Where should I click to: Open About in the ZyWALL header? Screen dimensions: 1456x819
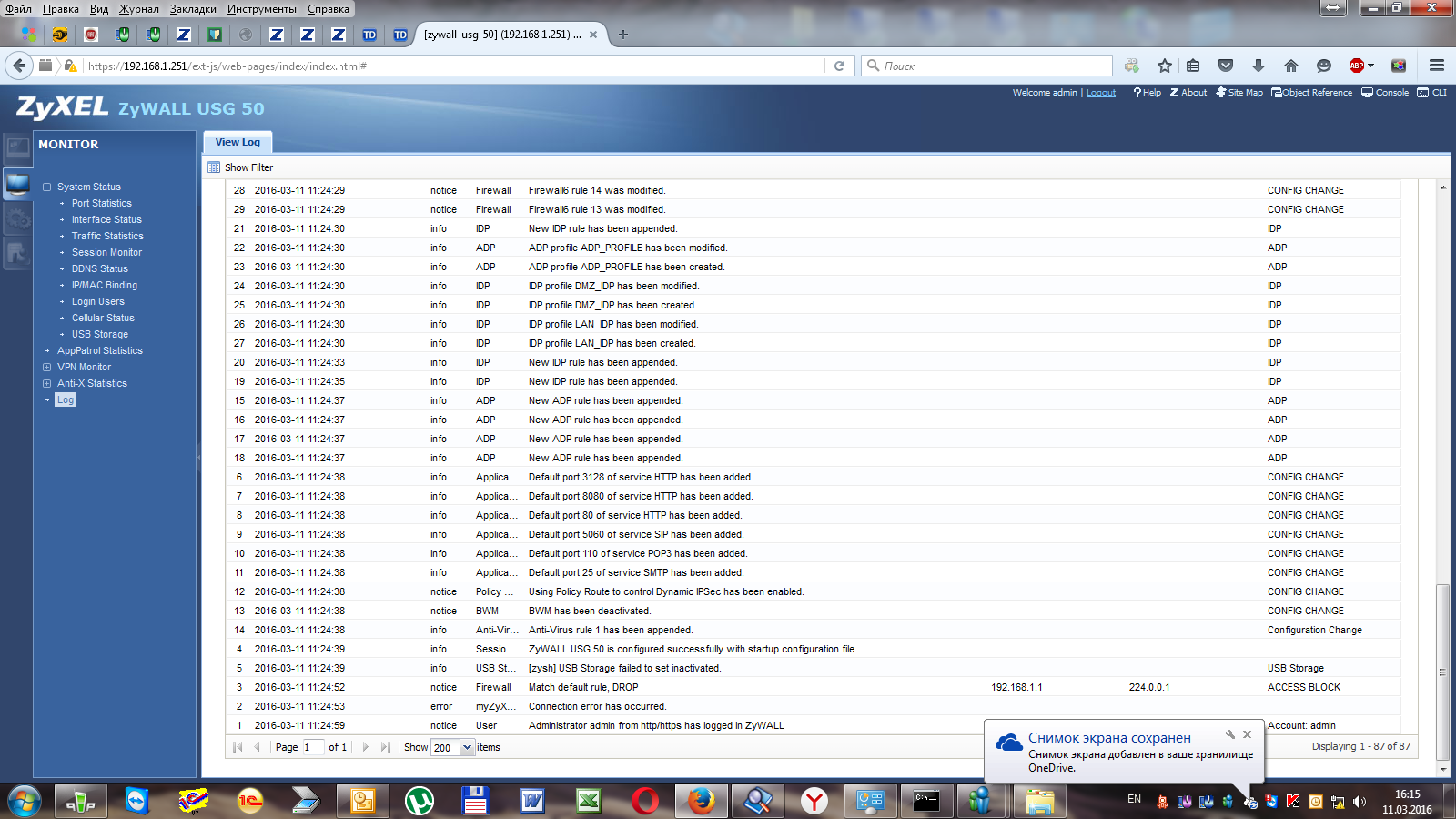1188,93
